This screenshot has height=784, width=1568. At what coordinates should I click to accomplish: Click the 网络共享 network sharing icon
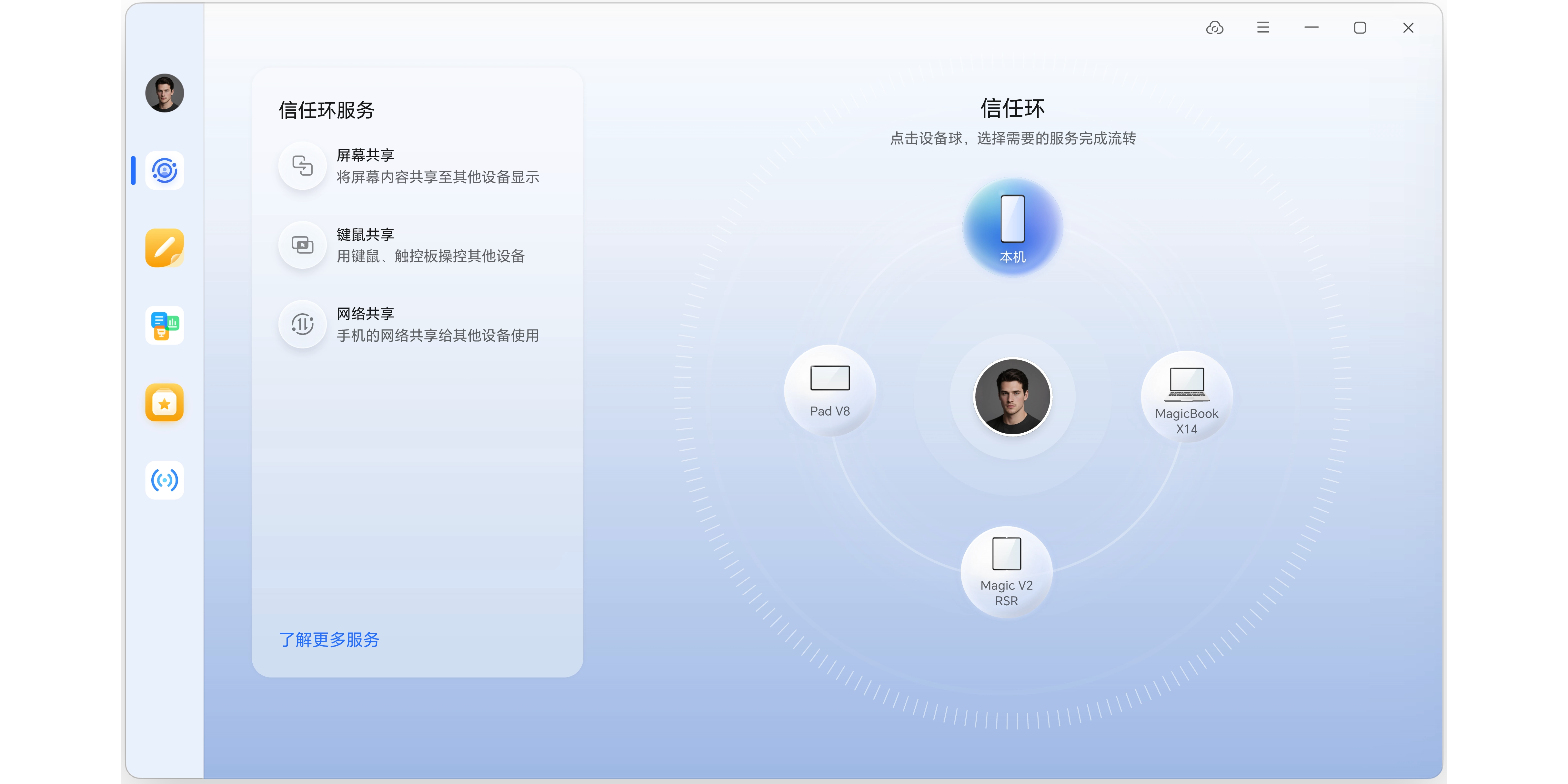coord(303,324)
